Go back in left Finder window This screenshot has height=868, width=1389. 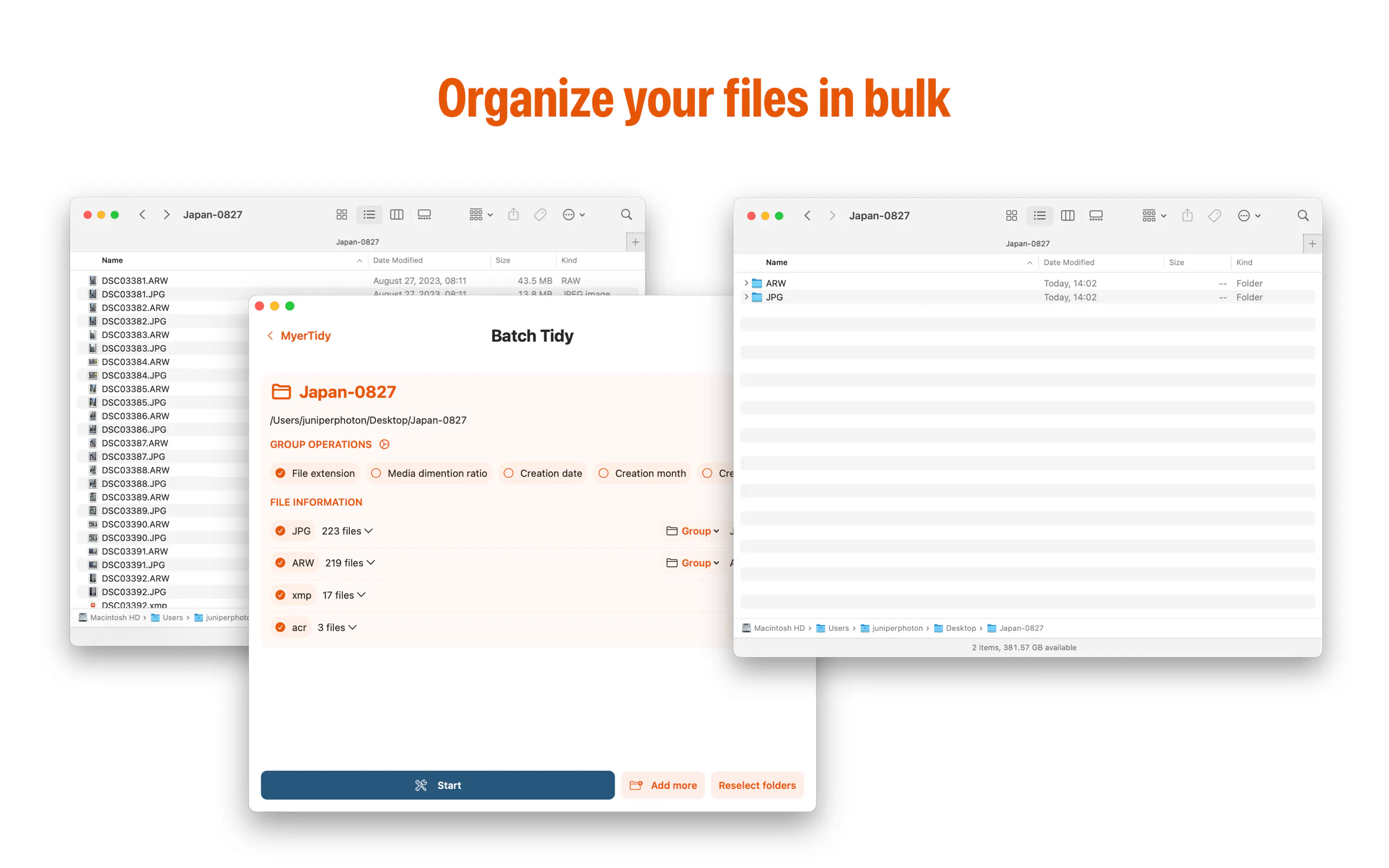[x=142, y=215]
